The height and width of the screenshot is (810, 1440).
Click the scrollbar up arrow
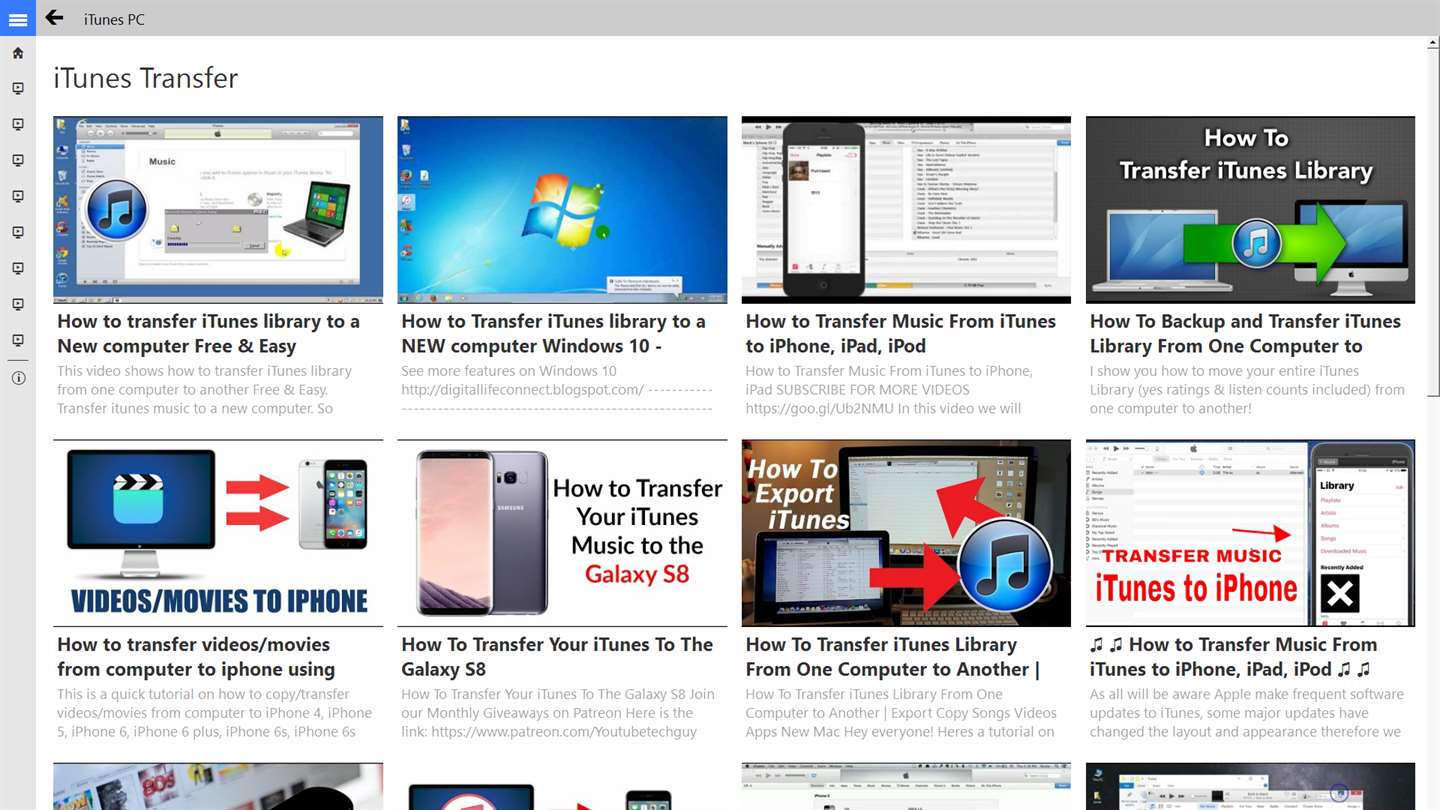coord(1431,45)
